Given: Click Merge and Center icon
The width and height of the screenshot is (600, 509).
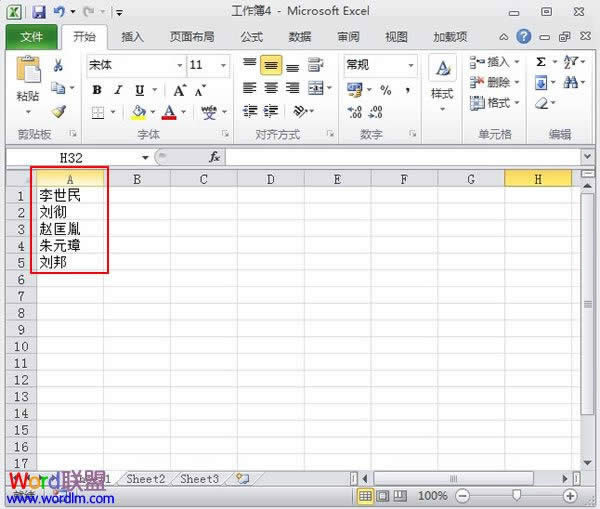Looking at the screenshot, I should coord(316,88).
